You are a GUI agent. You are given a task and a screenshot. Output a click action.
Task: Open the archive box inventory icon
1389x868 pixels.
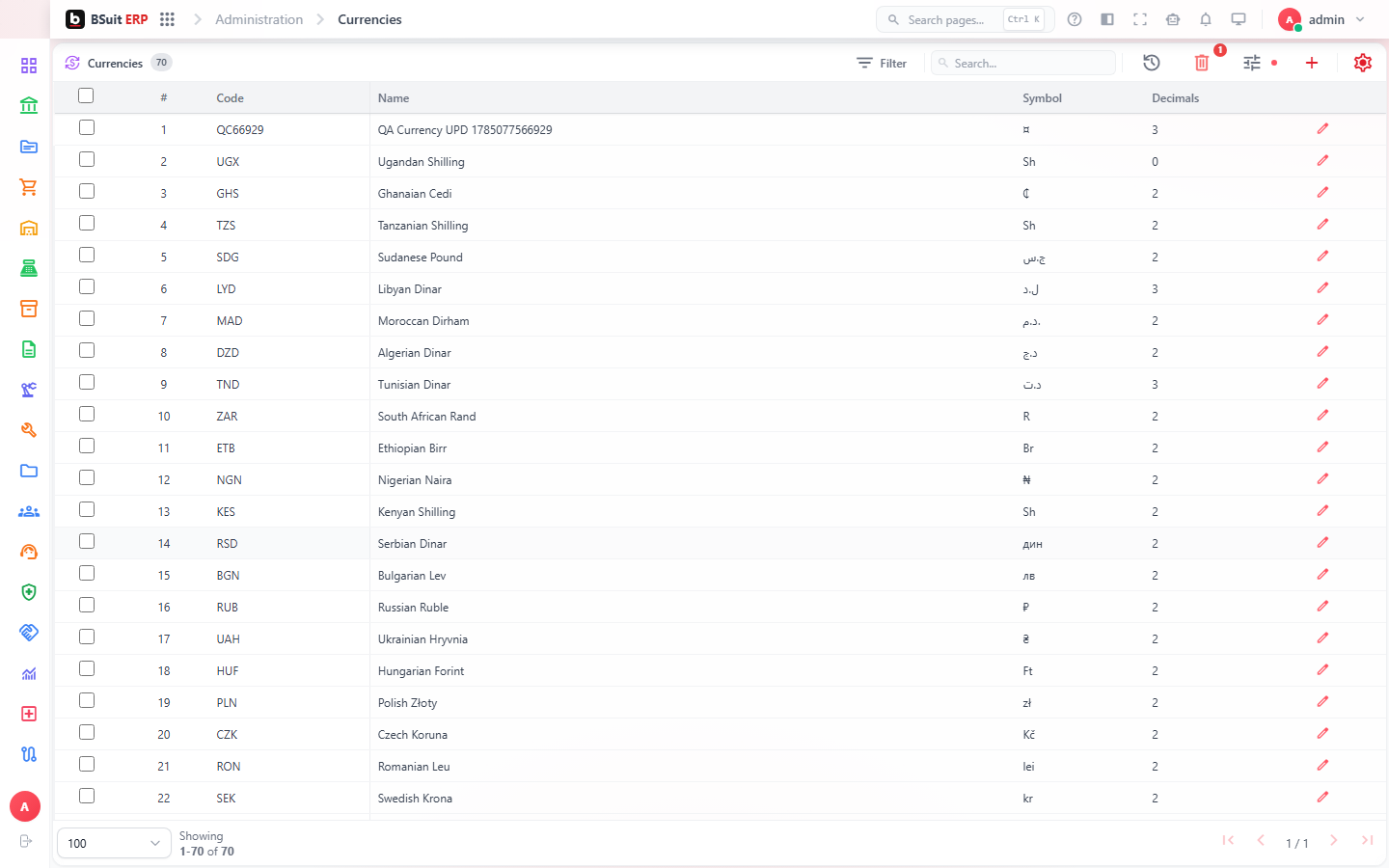pos(29,309)
